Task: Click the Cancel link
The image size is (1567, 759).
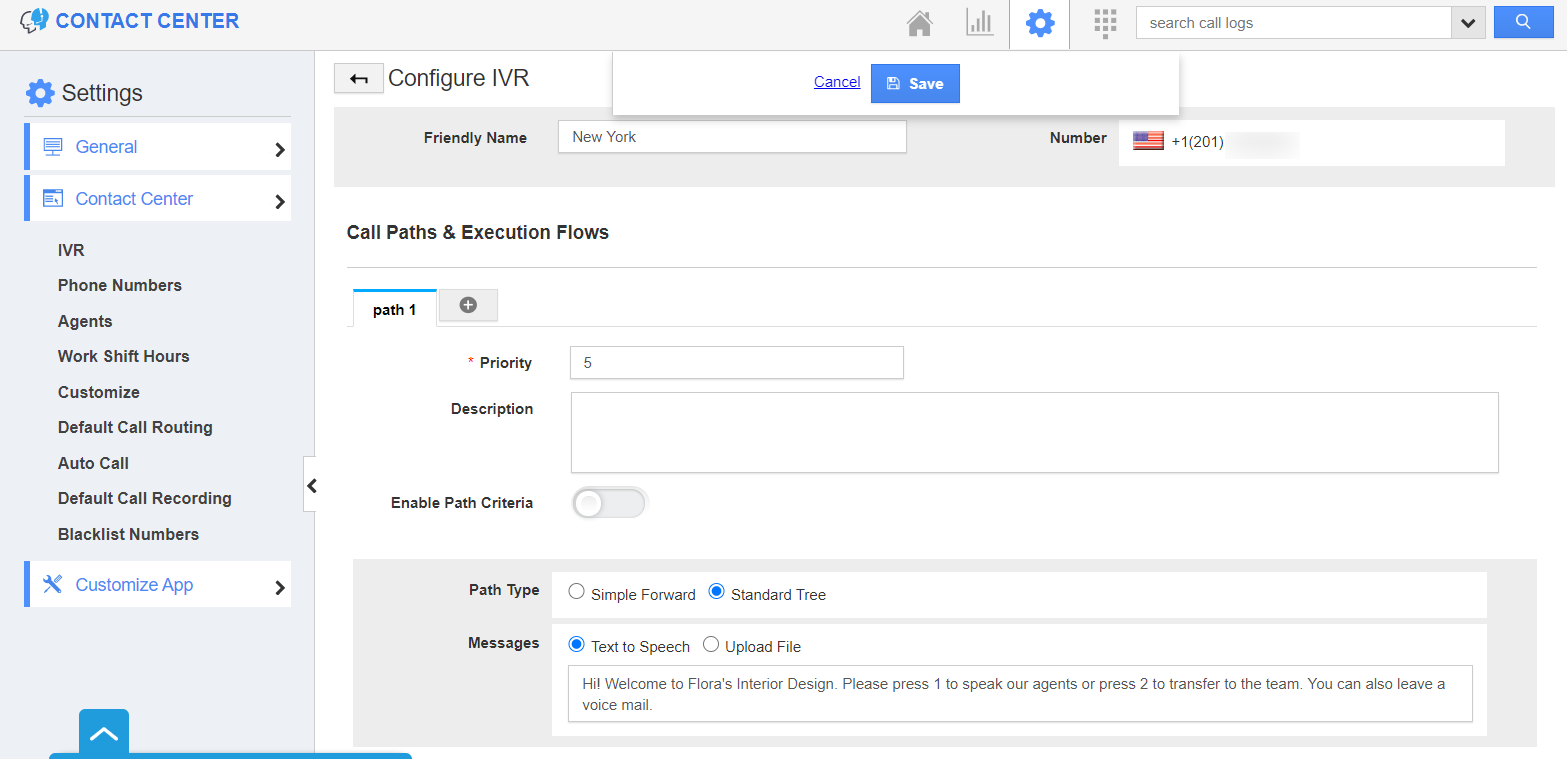Action: click(x=837, y=82)
